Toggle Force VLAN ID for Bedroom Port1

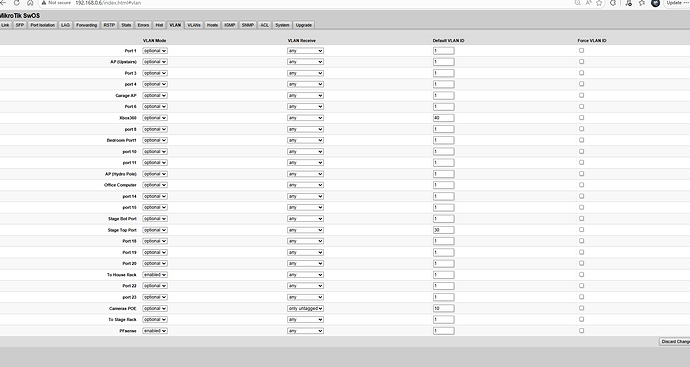pos(581,140)
